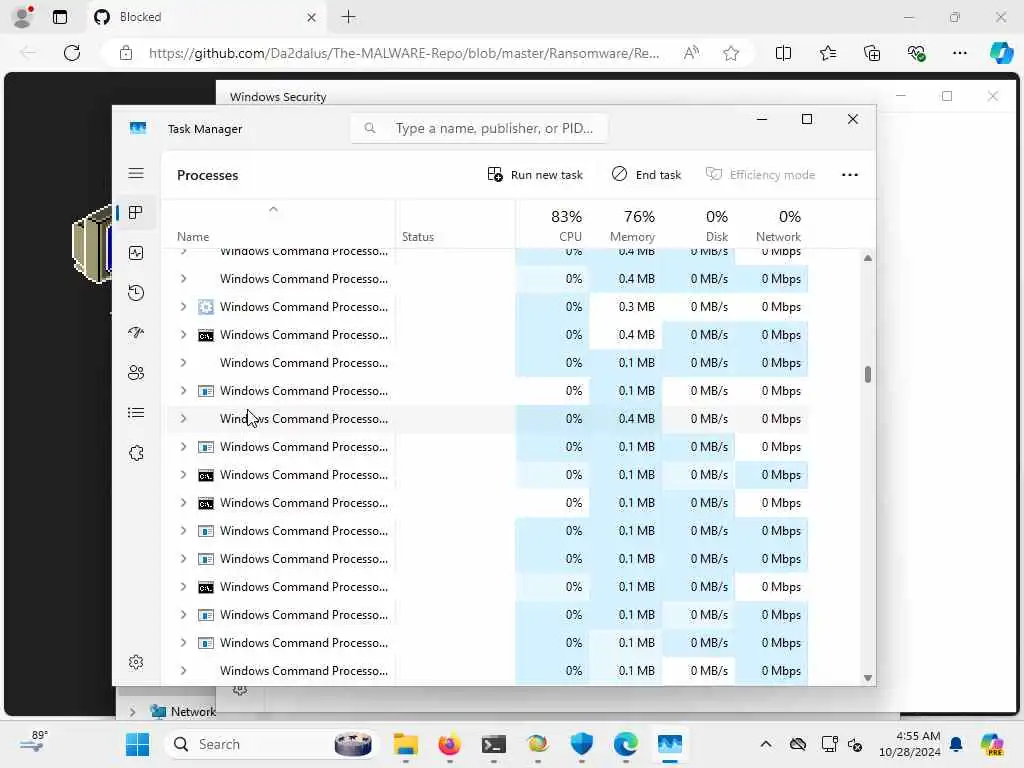Viewport: 1024px width, 768px height.
Task: Open Edge settings and more menu
Action: 959,53
